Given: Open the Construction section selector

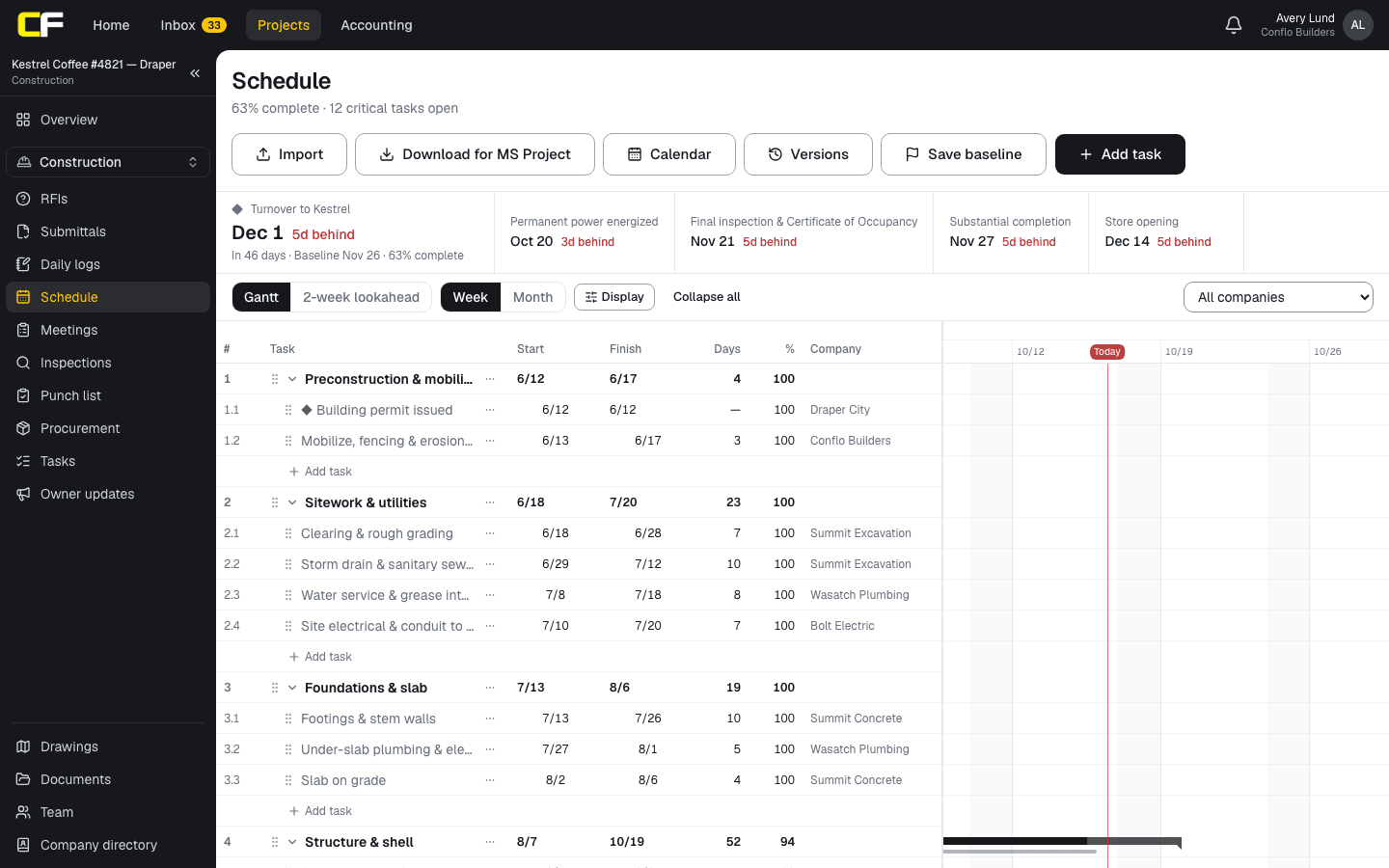Looking at the screenshot, I should point(108,162).
